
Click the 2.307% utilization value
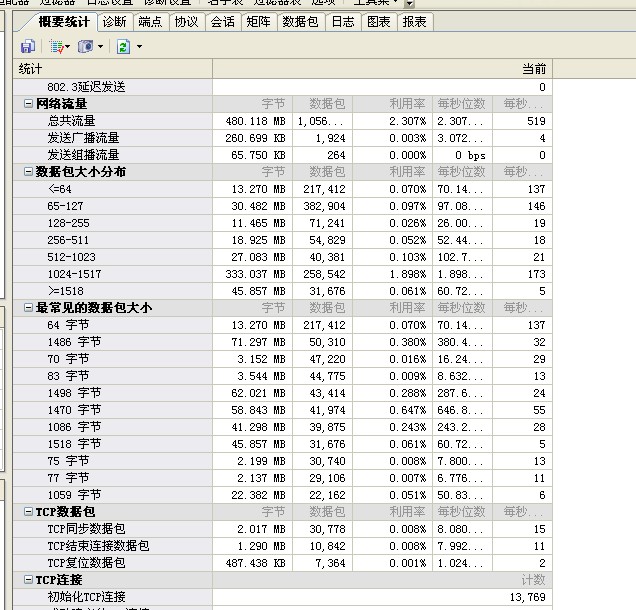(x=408, y=121)
